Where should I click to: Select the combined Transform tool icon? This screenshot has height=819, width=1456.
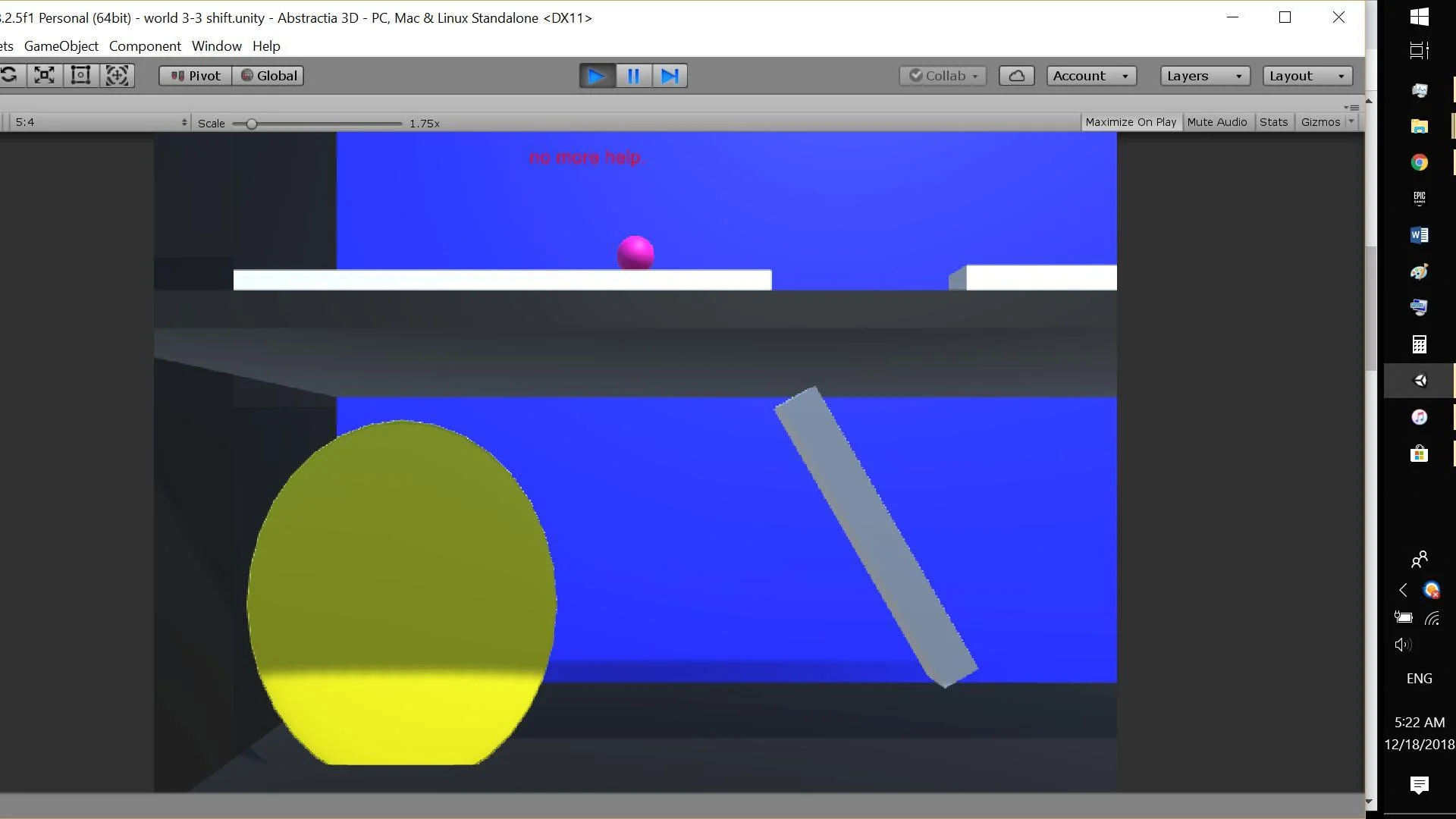[117, 75]
